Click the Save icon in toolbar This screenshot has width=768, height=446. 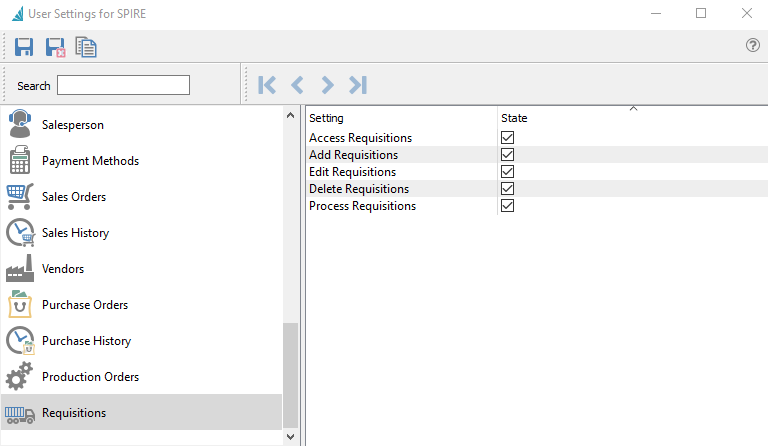click(x=24, y=47)
